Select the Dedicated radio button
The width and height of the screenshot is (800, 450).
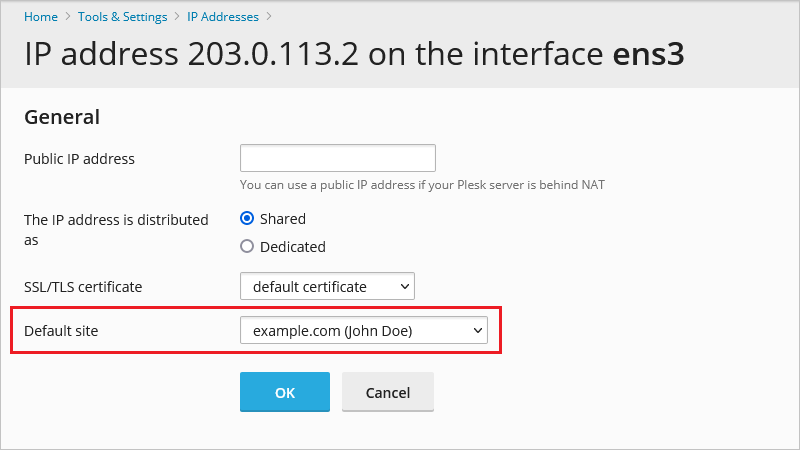click(247, 246)
